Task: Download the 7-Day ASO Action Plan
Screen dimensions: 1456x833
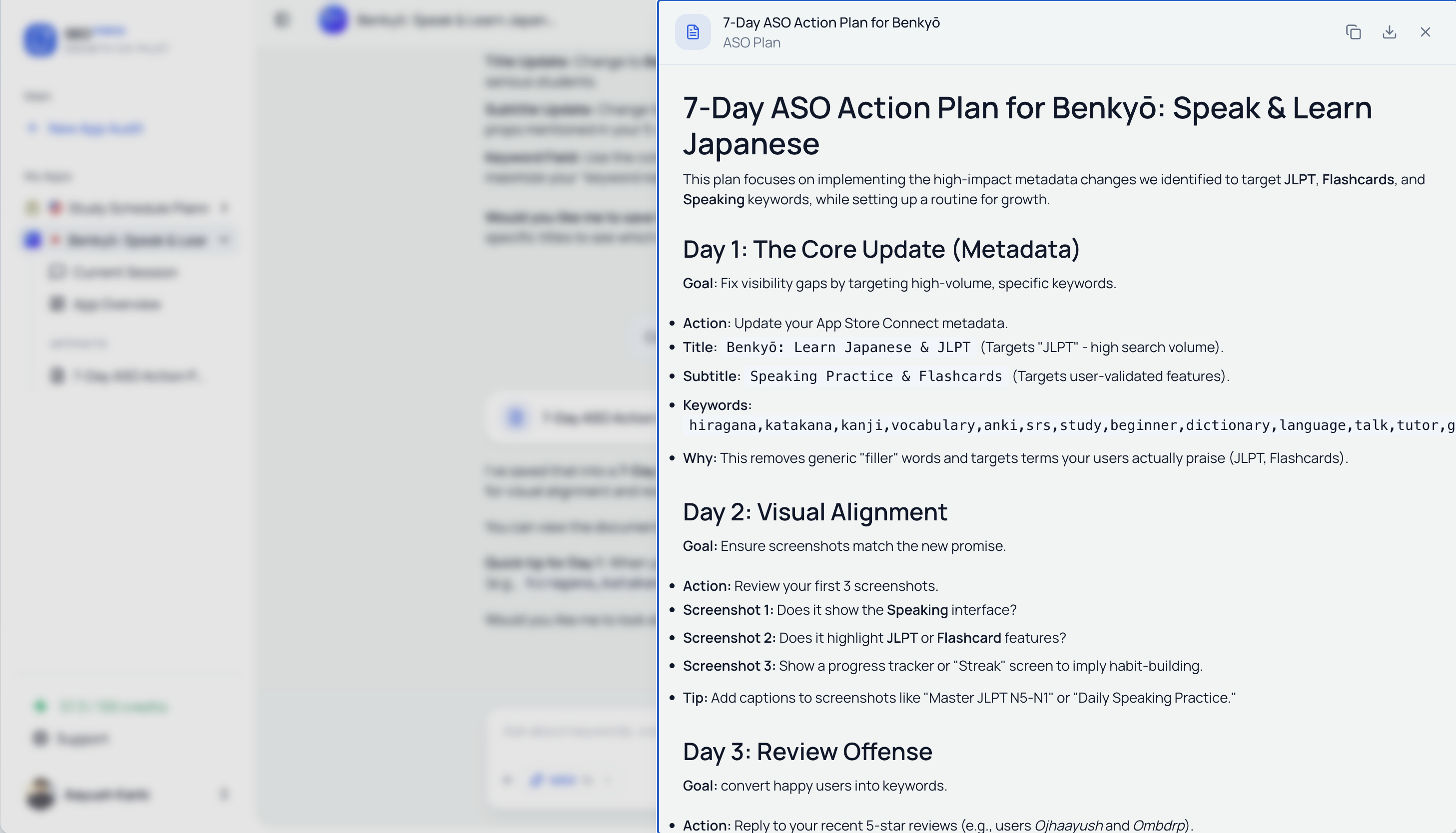Action: coord(1389,32)
